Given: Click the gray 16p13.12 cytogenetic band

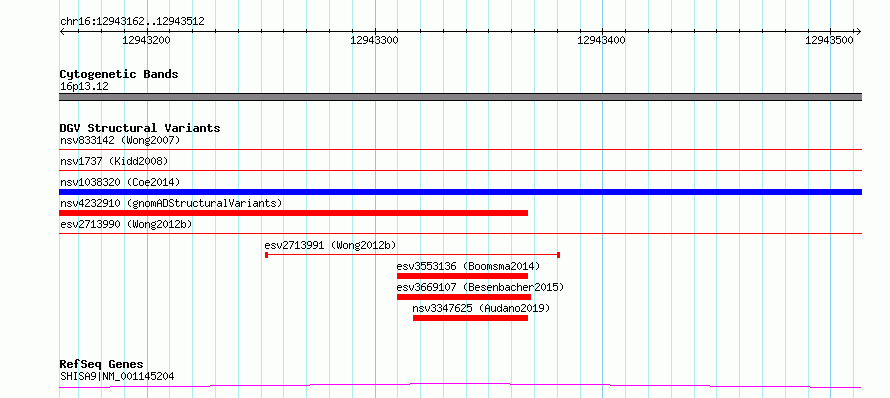Looking at the screenshot, I should coord(460,97).
